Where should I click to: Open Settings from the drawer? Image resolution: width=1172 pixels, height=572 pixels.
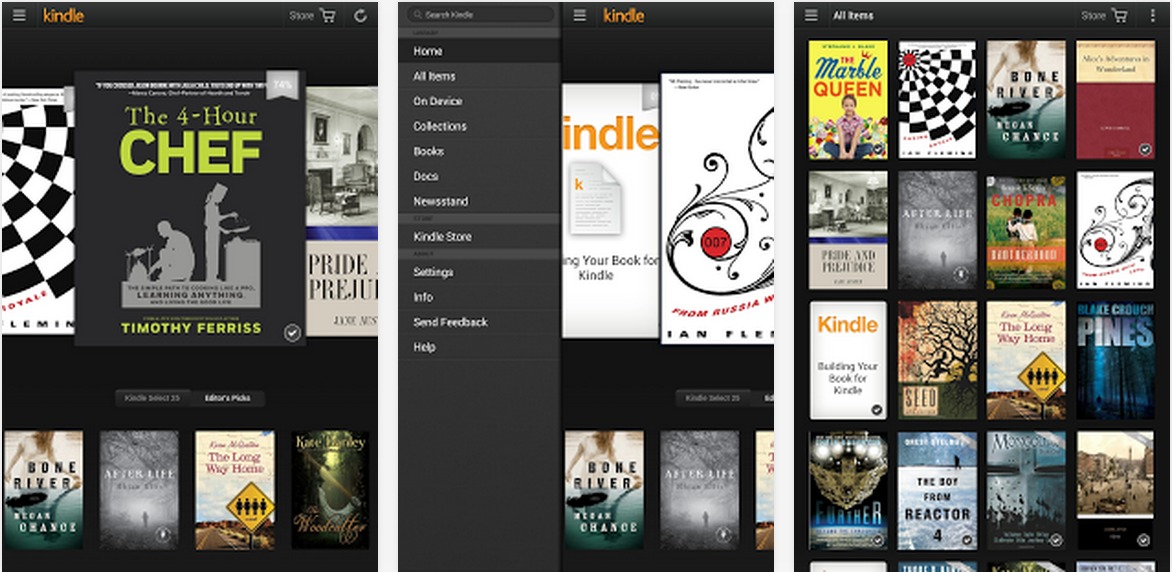point(479,272)
